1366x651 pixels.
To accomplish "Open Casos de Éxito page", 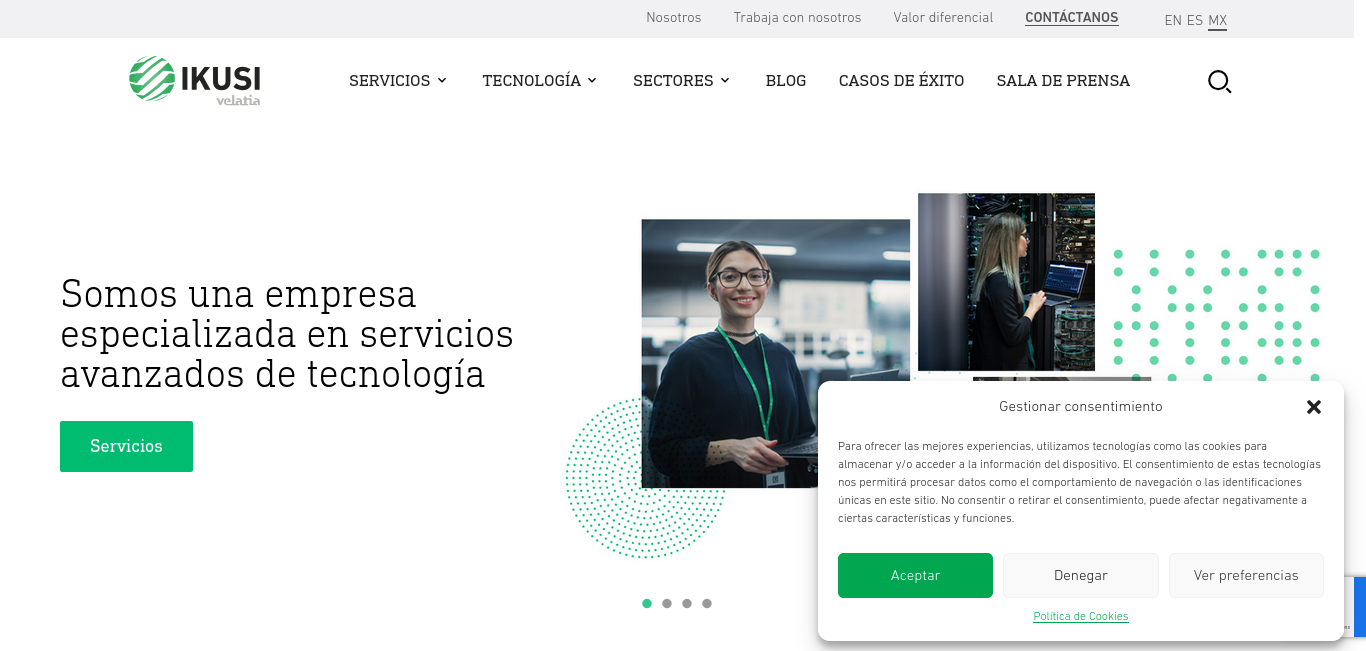I will [901, 81].
